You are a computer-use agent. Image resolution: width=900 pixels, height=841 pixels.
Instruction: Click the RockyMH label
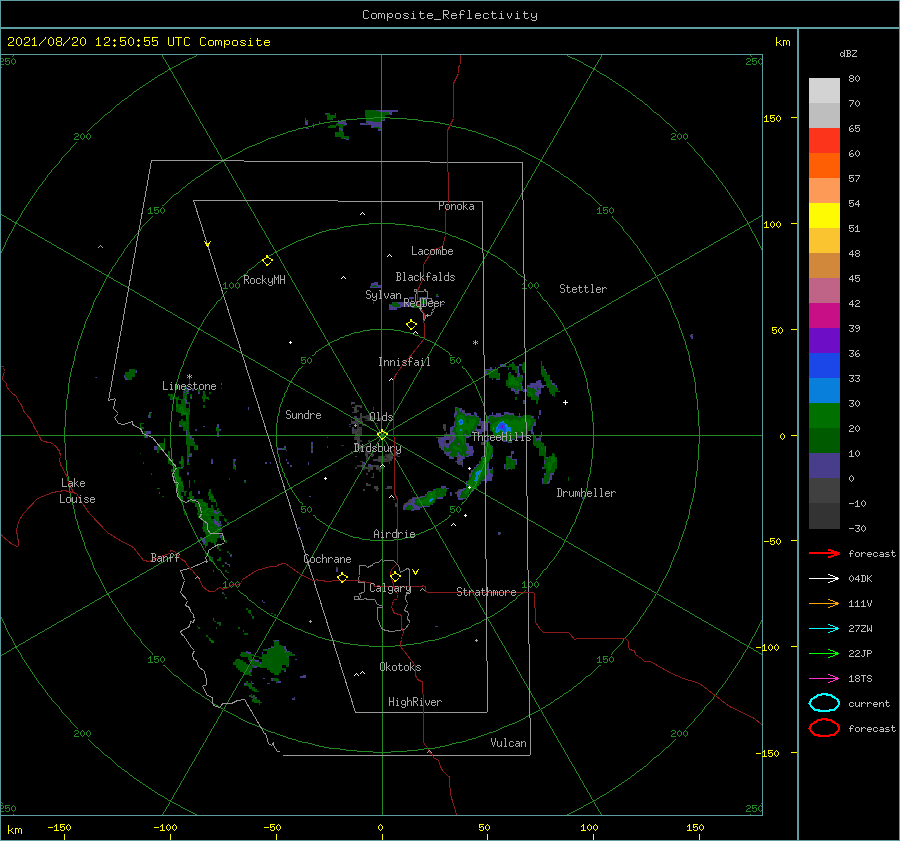(264, 280)
